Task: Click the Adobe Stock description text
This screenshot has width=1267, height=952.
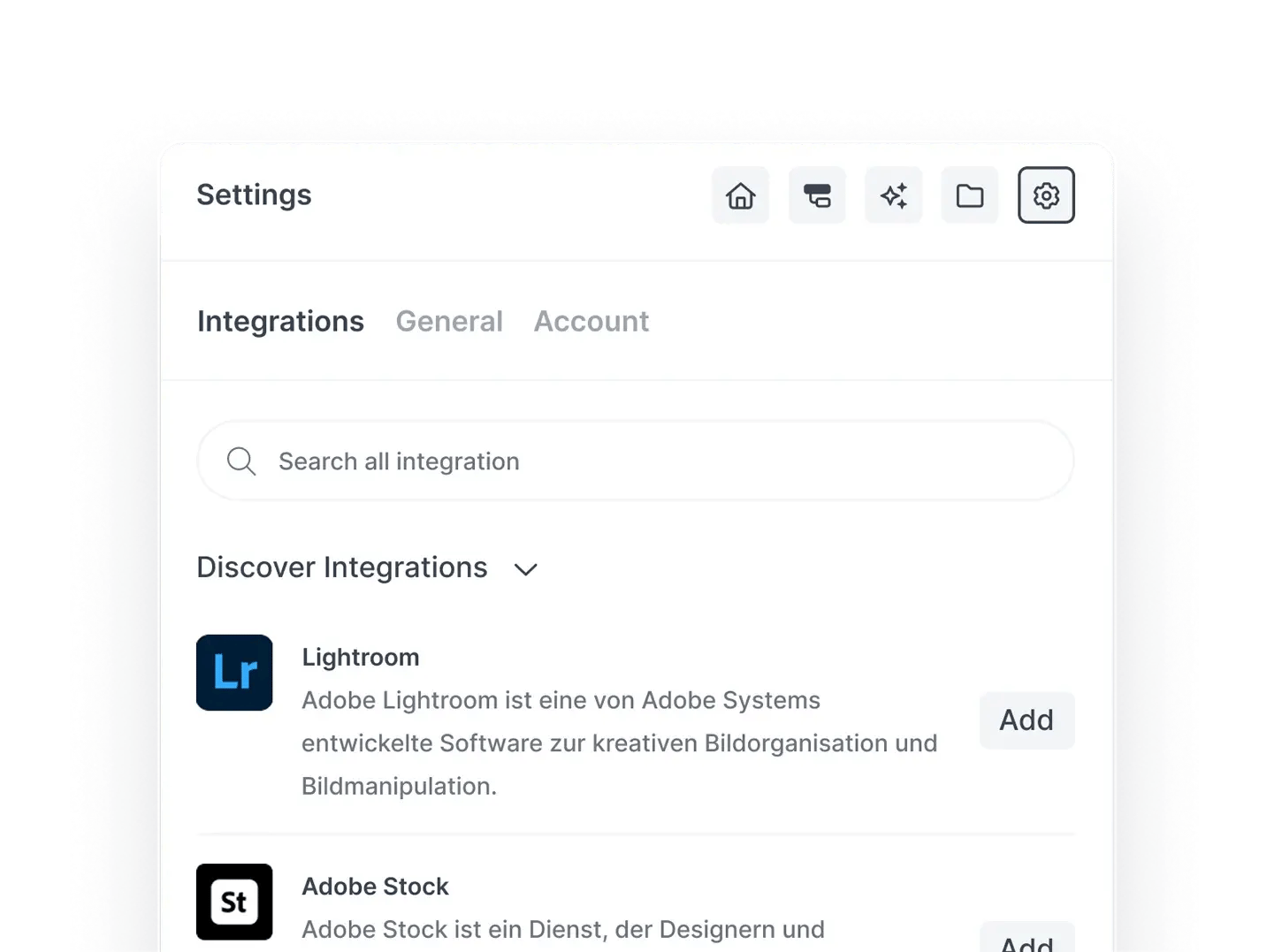Action: tap(563, 930)
